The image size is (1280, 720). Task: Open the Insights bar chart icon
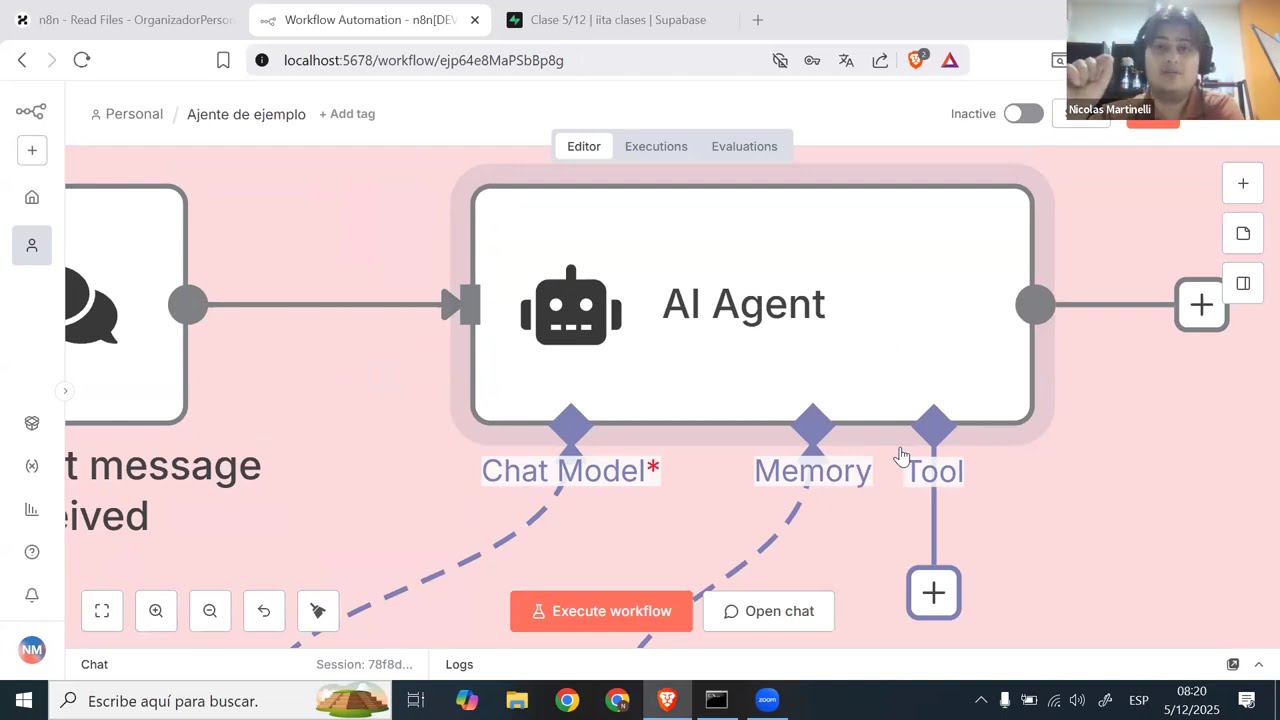(32, 509)
